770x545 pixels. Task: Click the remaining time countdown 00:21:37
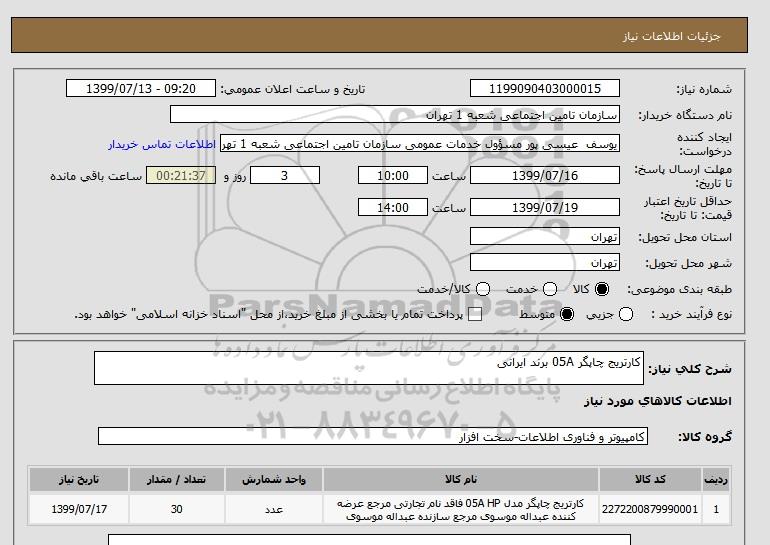(181, 175)
